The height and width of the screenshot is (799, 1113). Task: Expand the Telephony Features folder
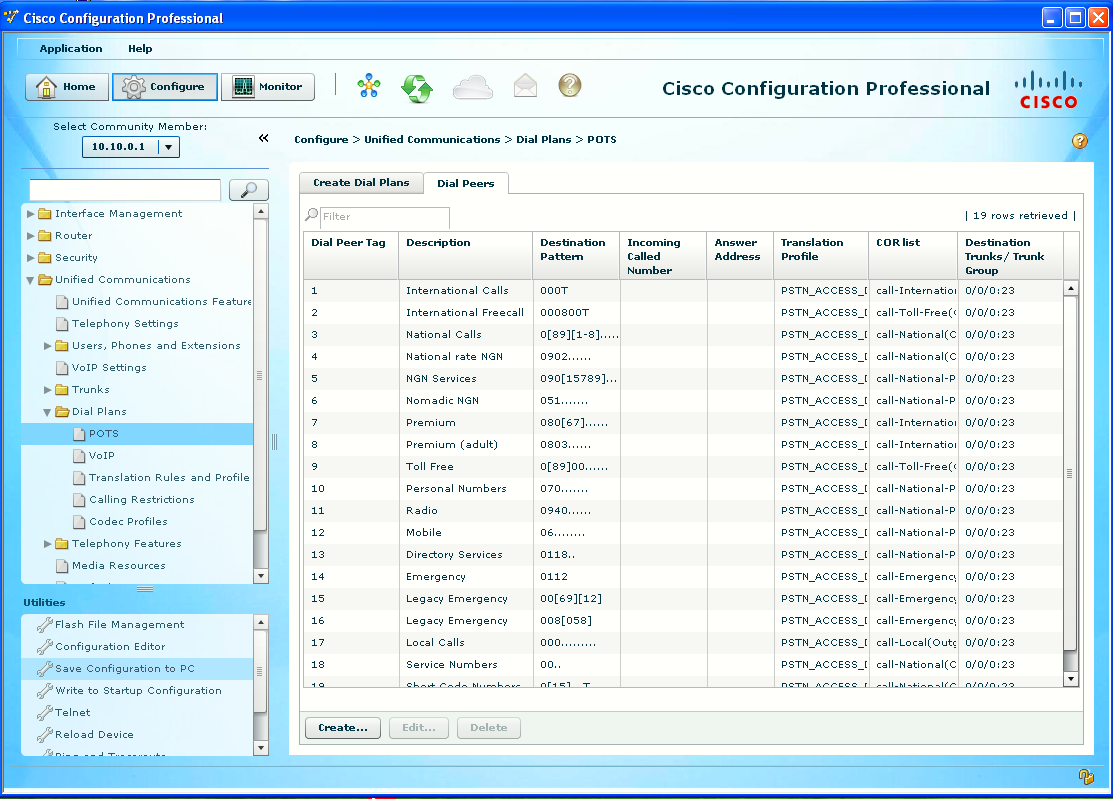point(48,544)
